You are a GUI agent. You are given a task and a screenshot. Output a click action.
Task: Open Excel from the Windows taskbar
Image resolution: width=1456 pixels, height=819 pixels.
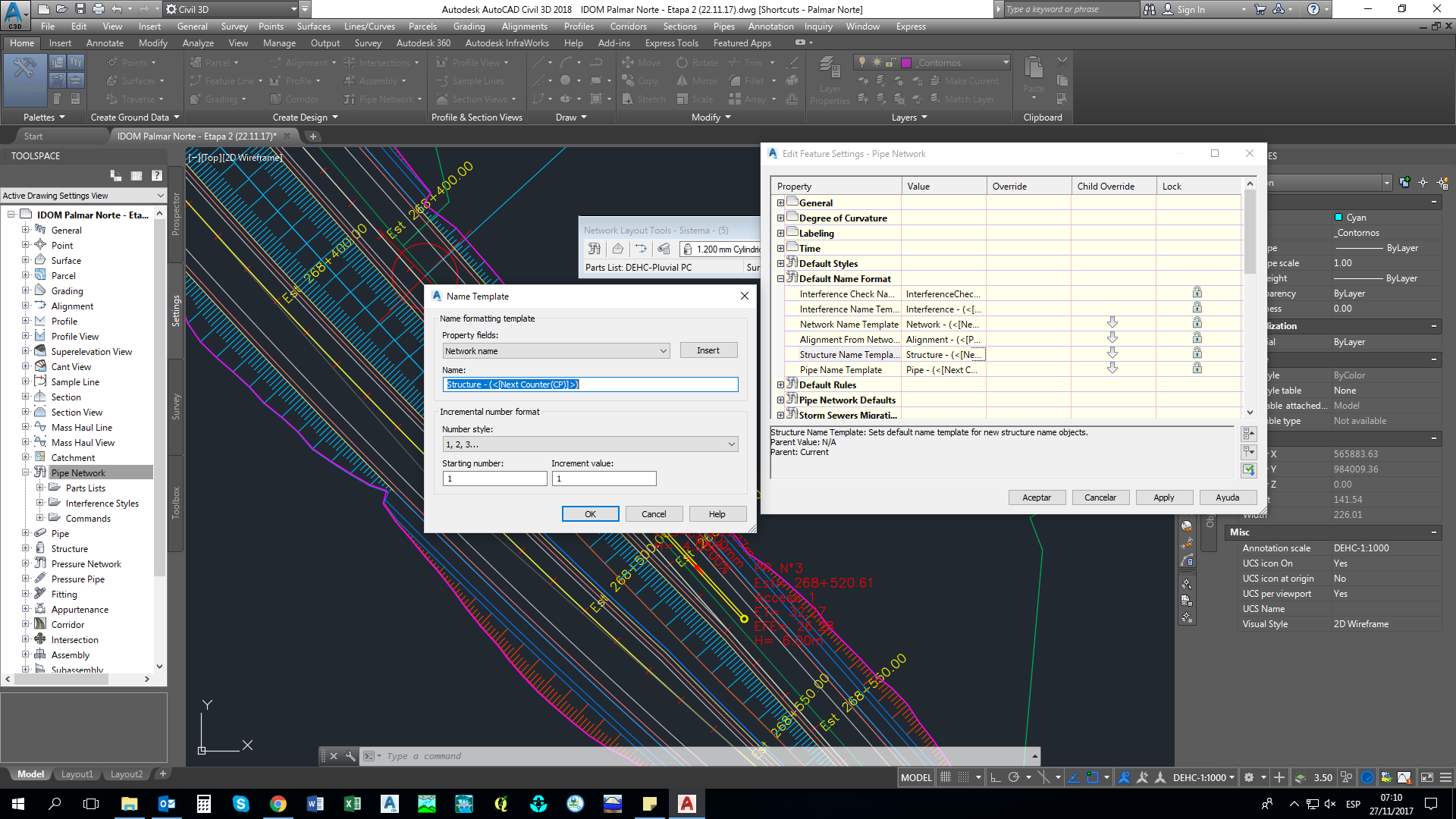click(353, 804)
